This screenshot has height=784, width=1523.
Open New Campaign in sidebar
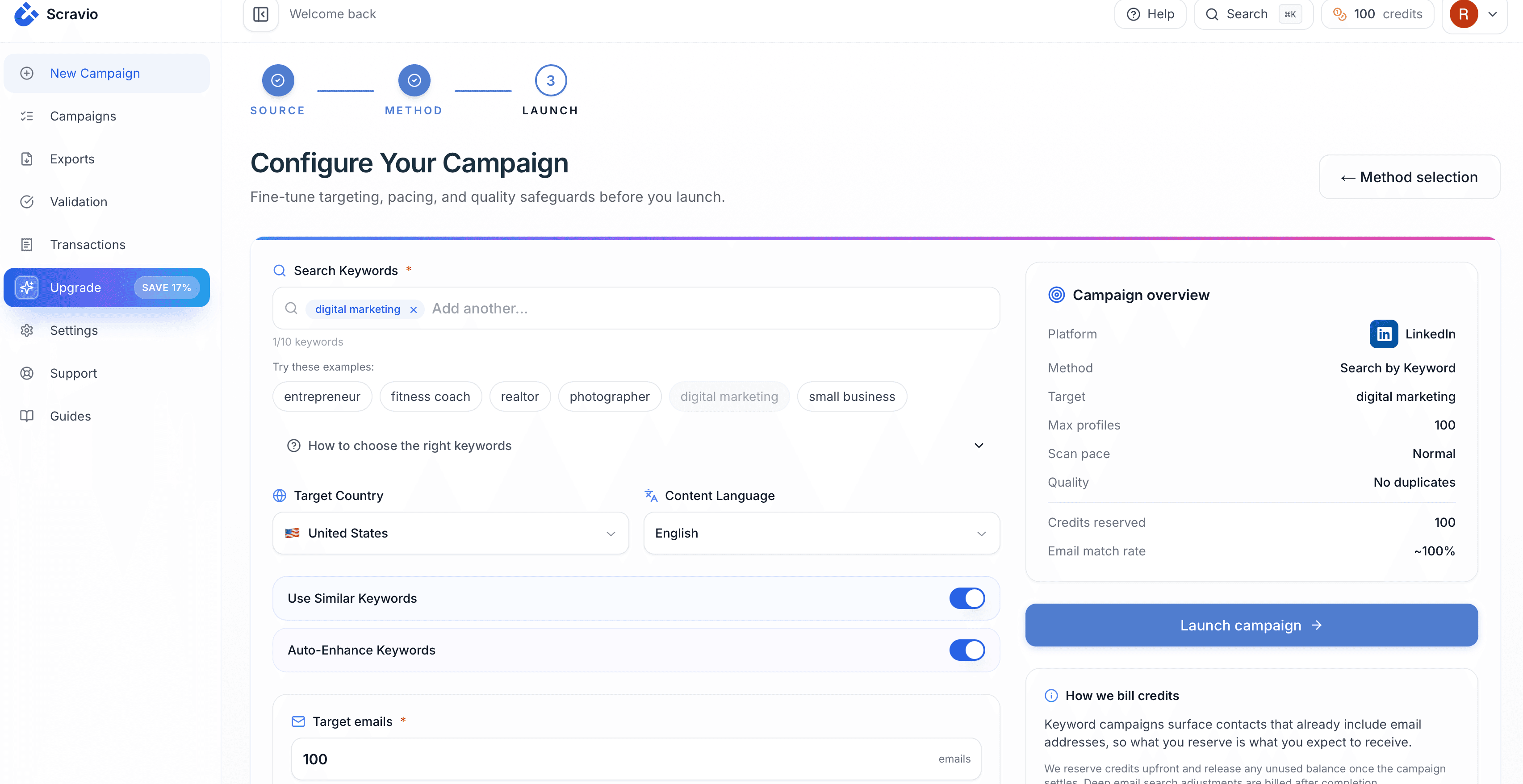pos(106,73)
